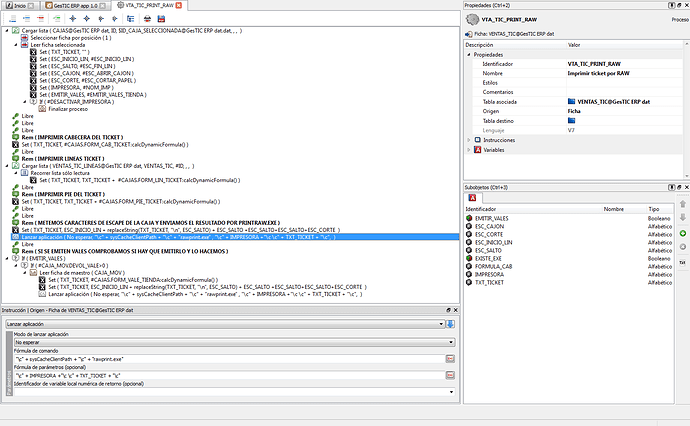Screen dimensions: 690x426
Task: Click into the Fórmula de parámetros field
Action: [x=229, y=375]
